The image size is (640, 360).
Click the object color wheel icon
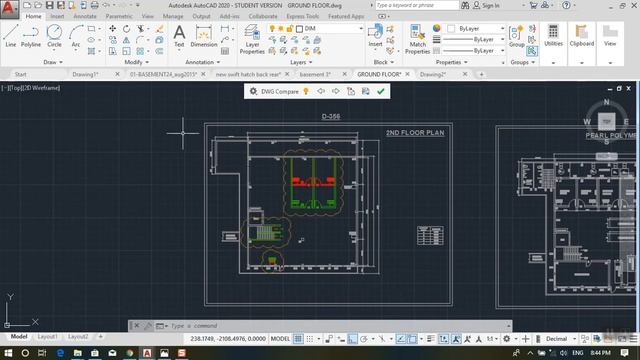point(437,28)
